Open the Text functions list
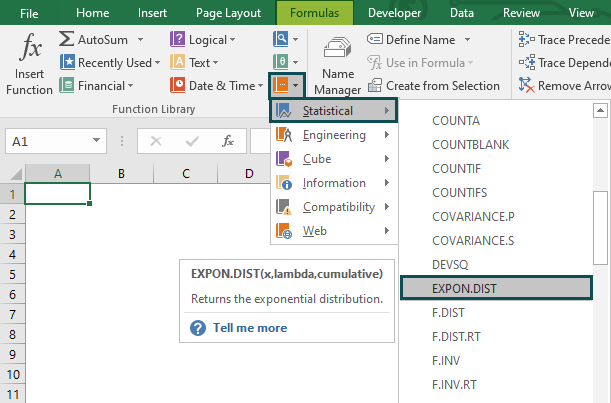Screen dimensions: 611x403 click(x=194, y=63)
